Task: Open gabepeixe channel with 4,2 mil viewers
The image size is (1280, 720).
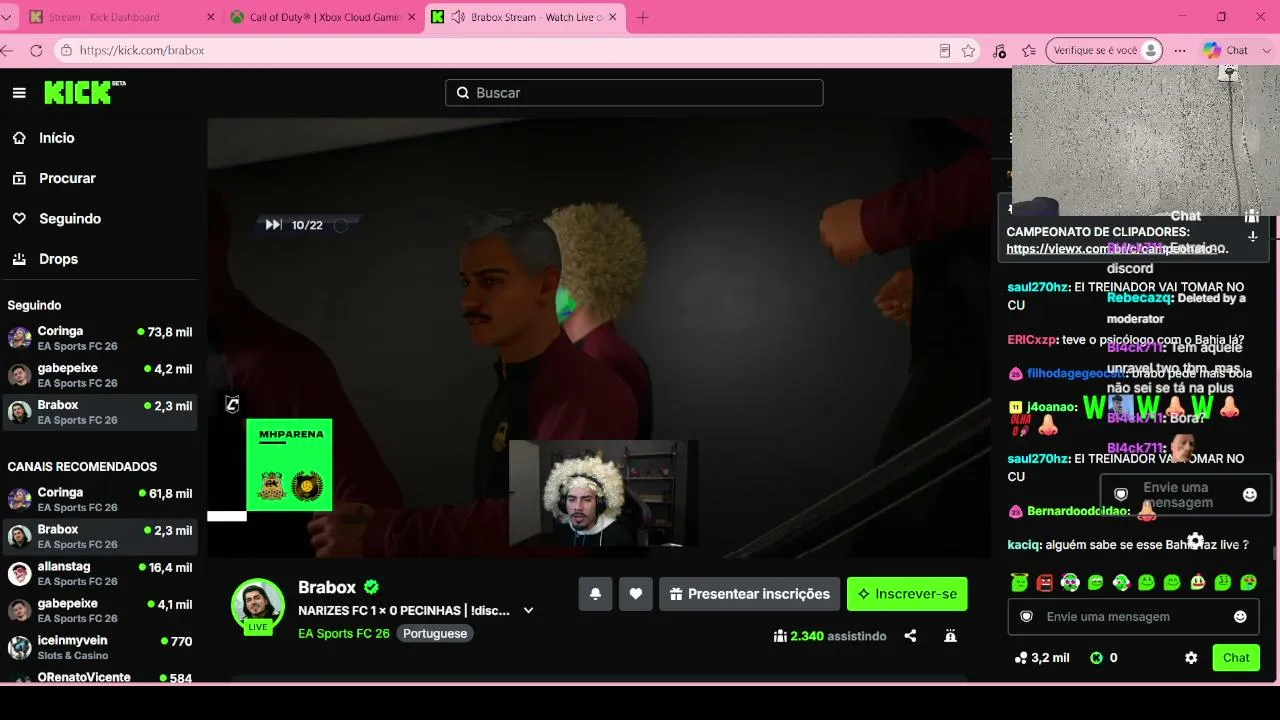Action: (100, 375)
